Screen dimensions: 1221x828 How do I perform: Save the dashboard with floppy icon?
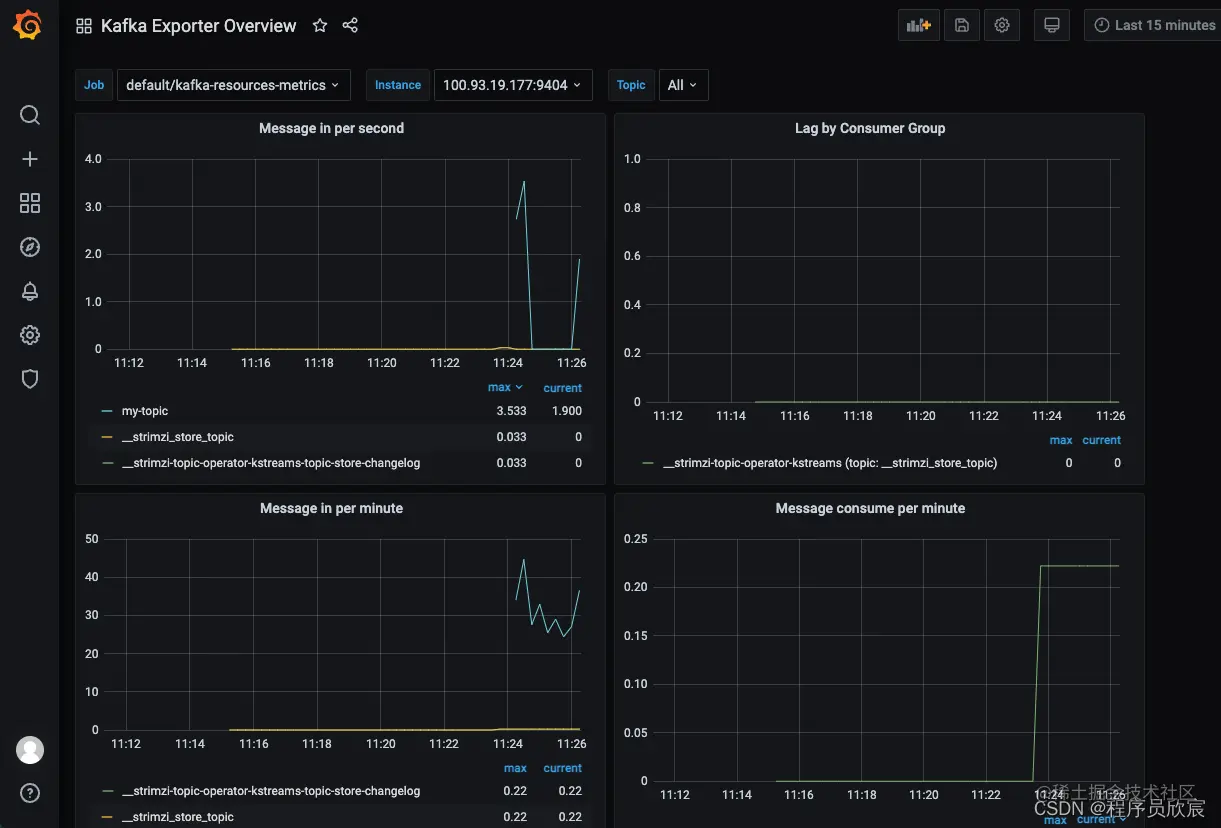[961, 25]
